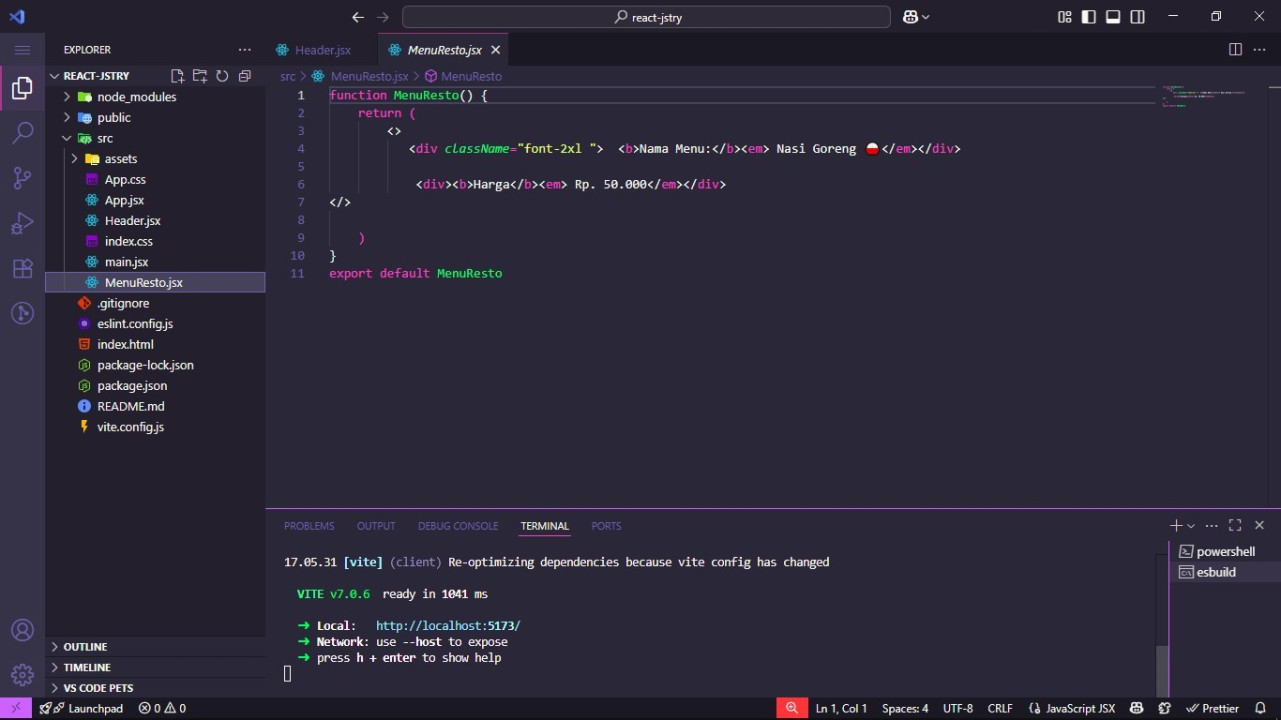Open the Run and Debug view

pyautogui.click(x=22, y=223)
